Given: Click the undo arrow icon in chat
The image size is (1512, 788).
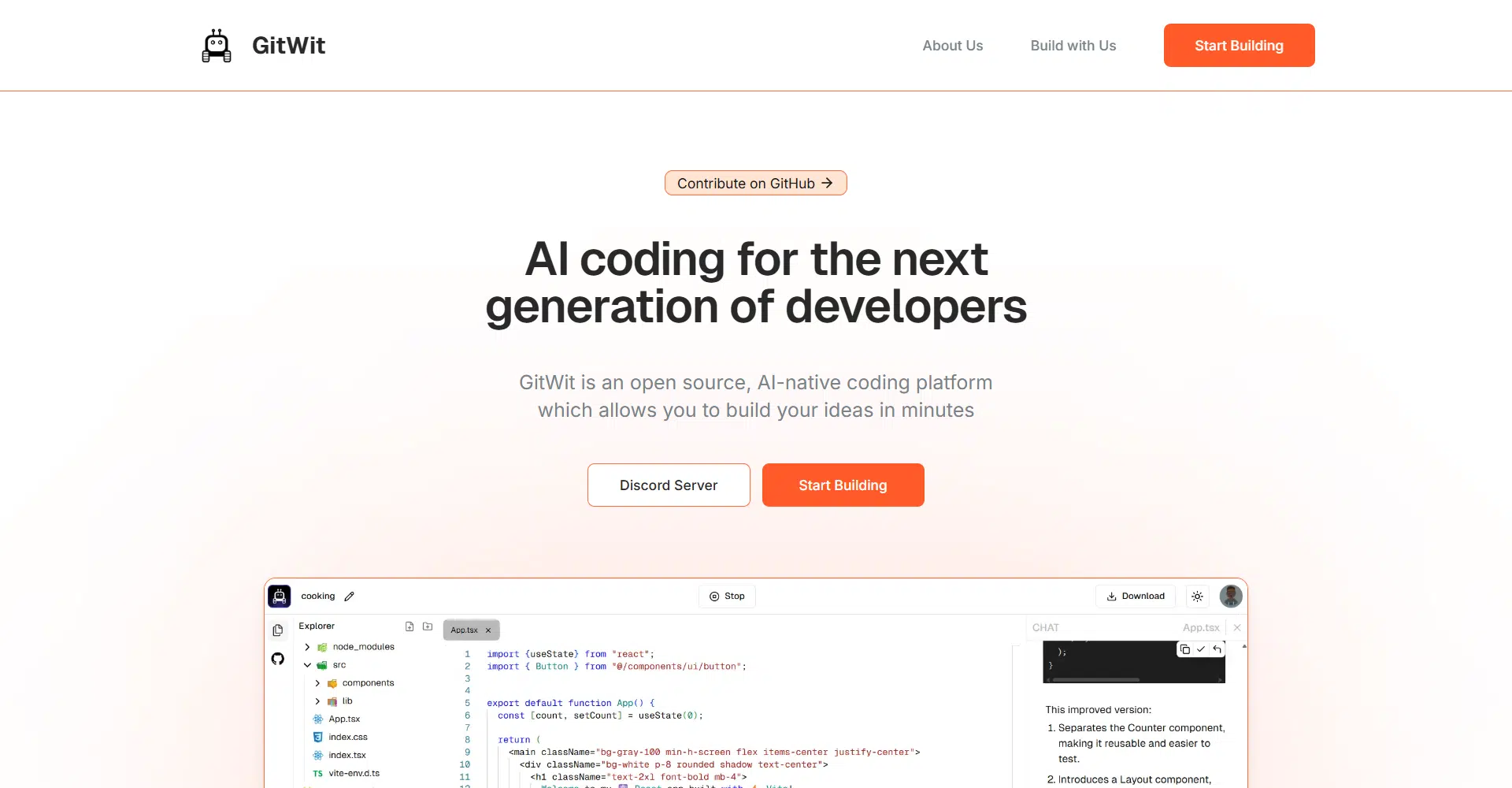Looking at the screenshot, I should (1217, 649).
